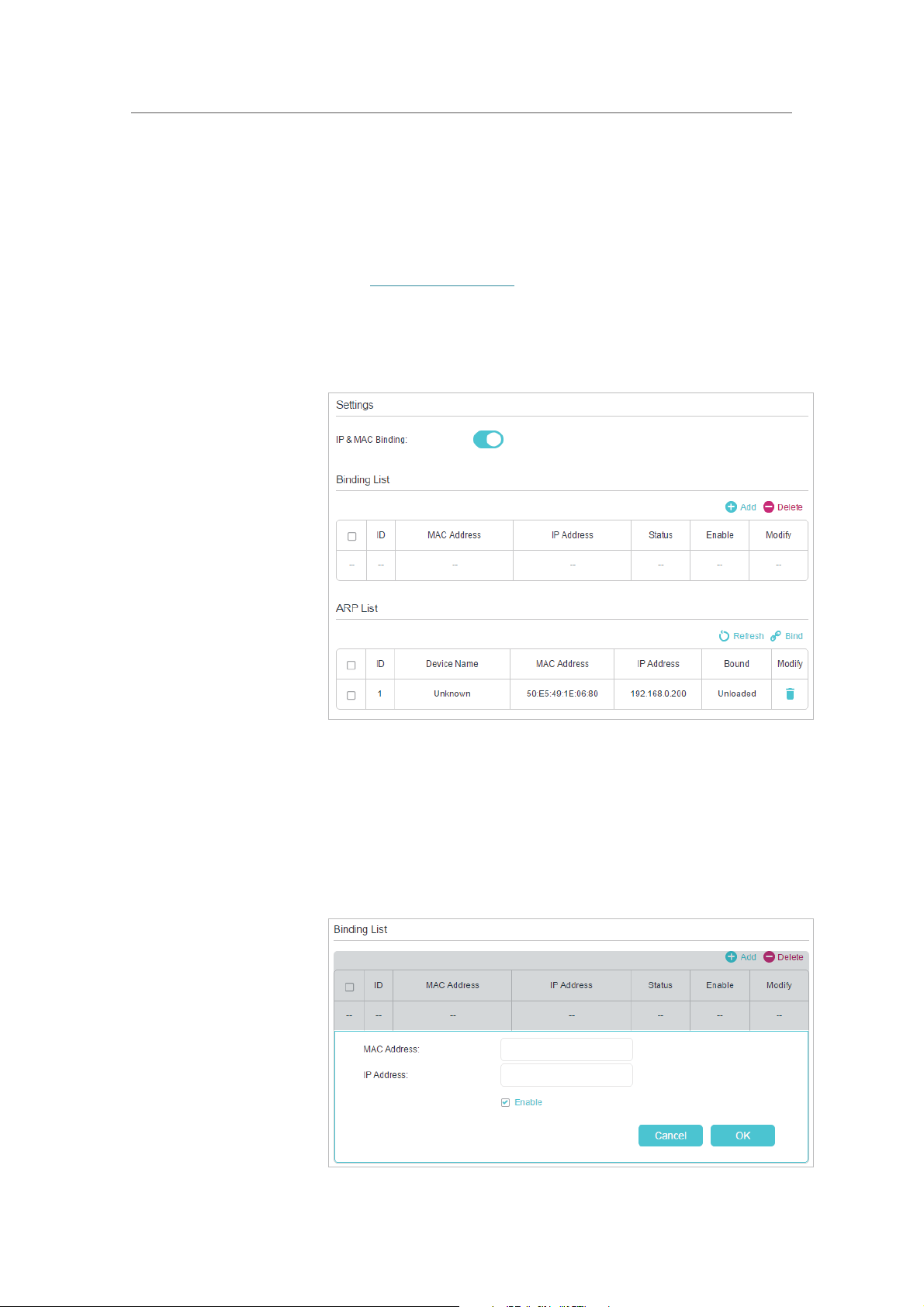Screen dimensions: 924x1307
Task: Uncheck the Enable checkbox in the binding form
Action: point(505,1102)
